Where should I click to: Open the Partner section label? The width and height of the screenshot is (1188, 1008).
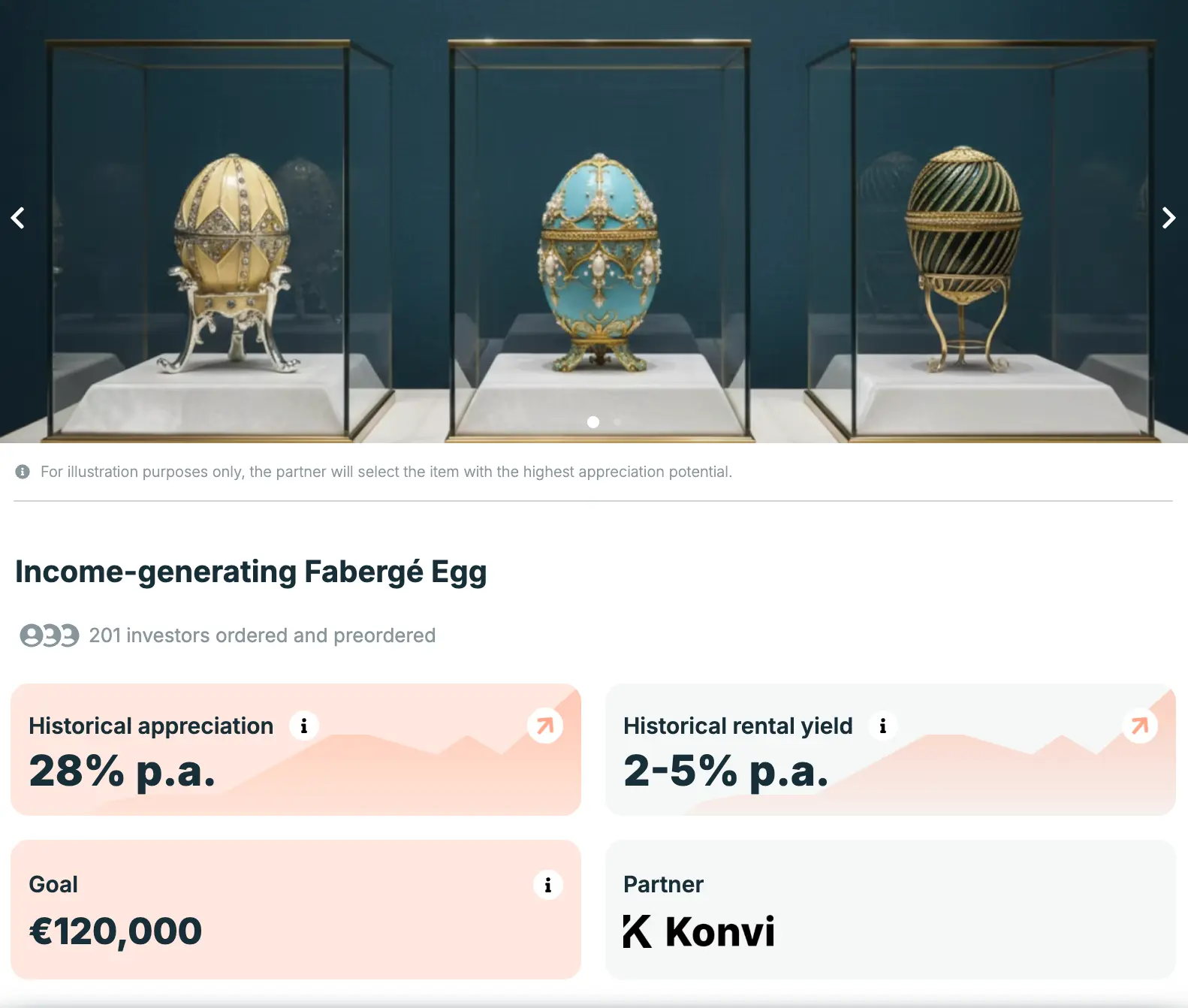pos(662,885)
